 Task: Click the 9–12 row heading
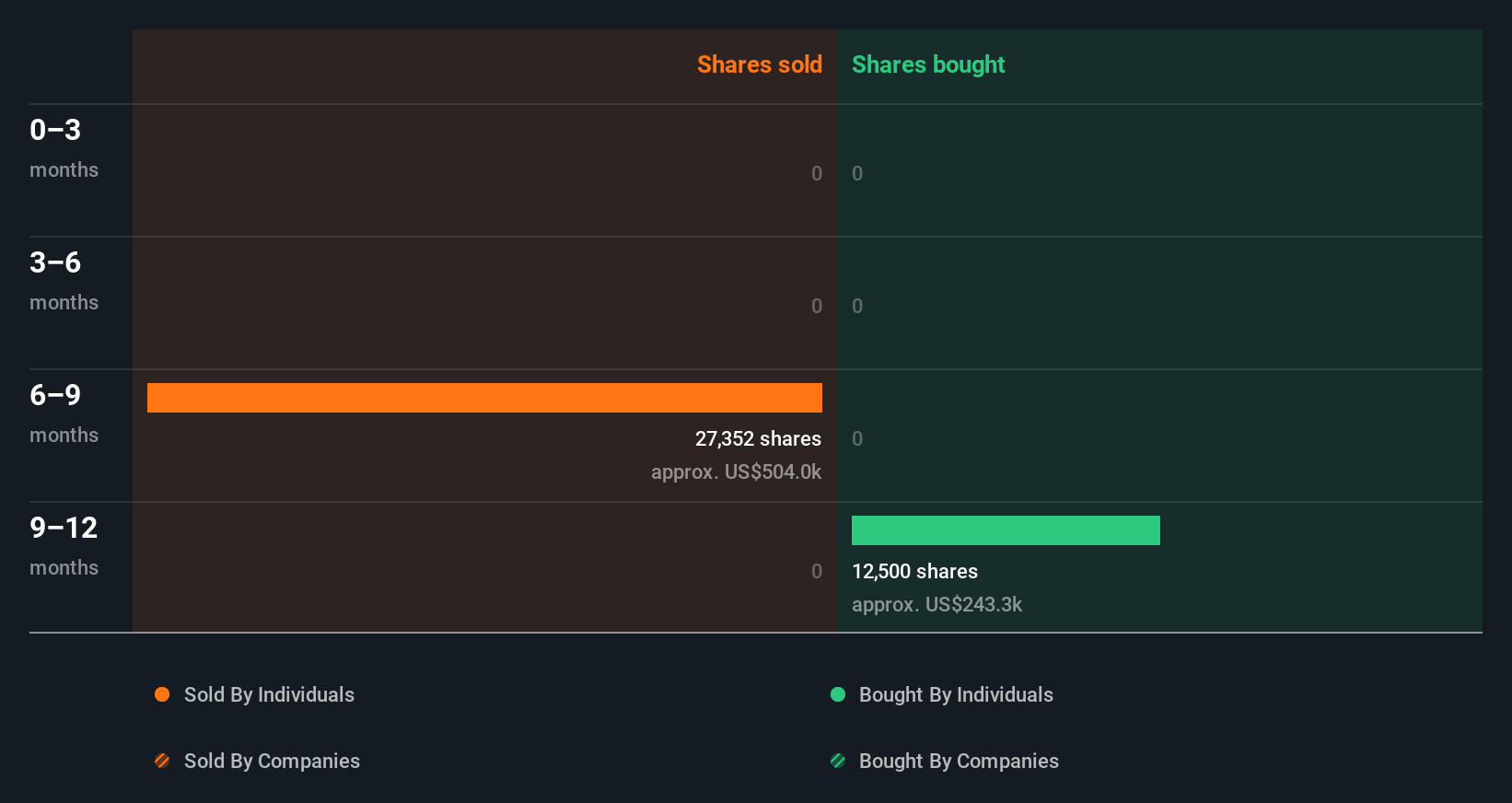[64, 528]
